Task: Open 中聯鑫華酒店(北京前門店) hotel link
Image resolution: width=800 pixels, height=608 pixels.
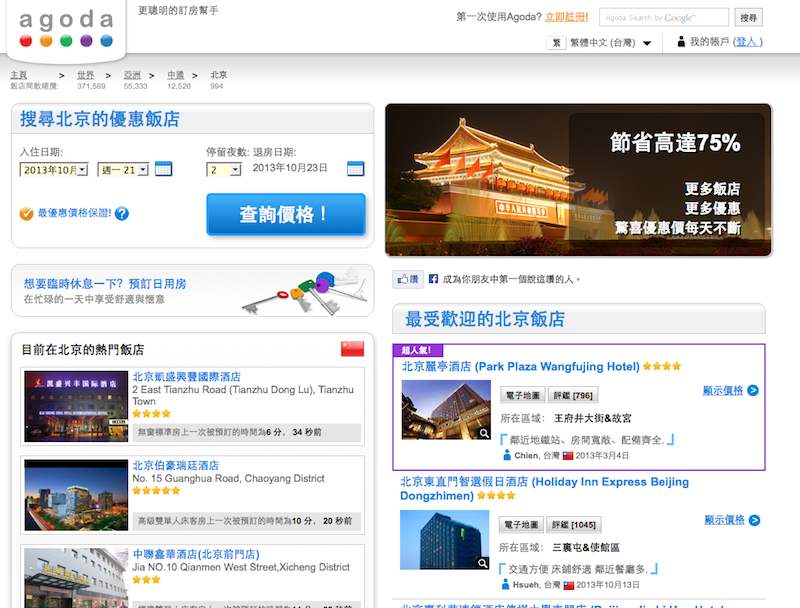Action: [196, 554]
